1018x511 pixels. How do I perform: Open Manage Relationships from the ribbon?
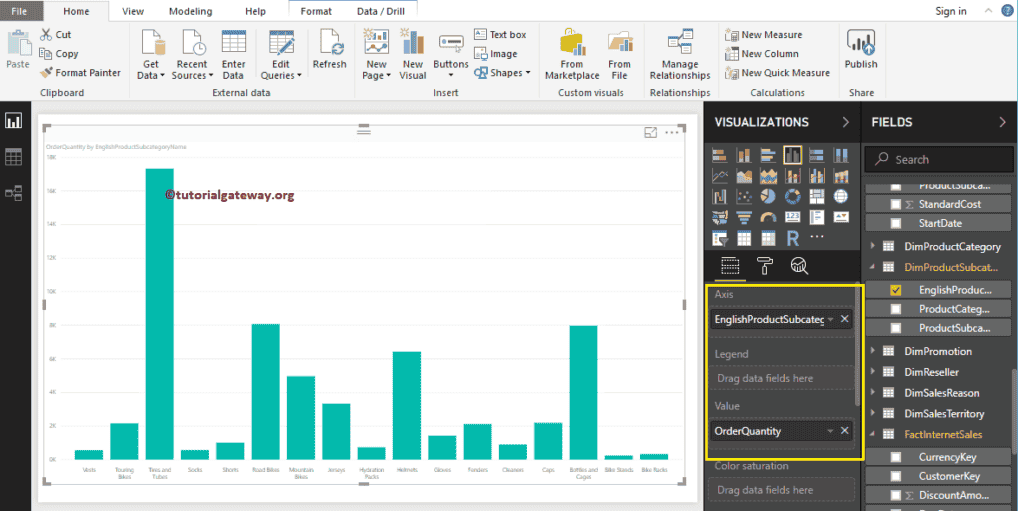(679, 55)
